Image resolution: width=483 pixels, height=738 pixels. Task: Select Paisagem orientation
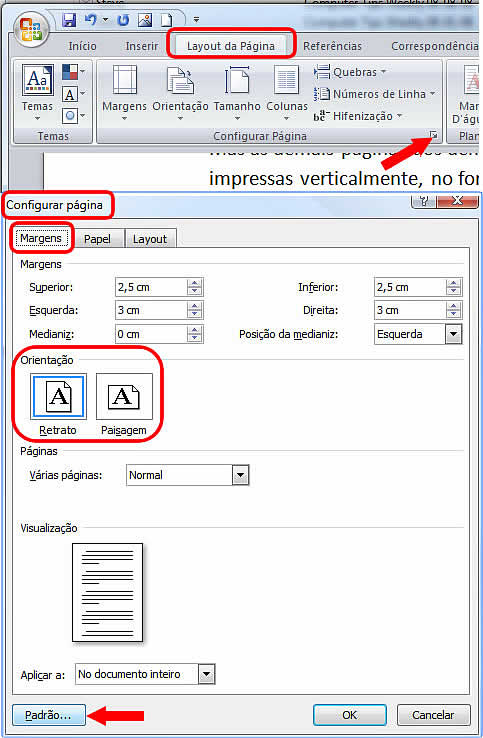point(124,396)
